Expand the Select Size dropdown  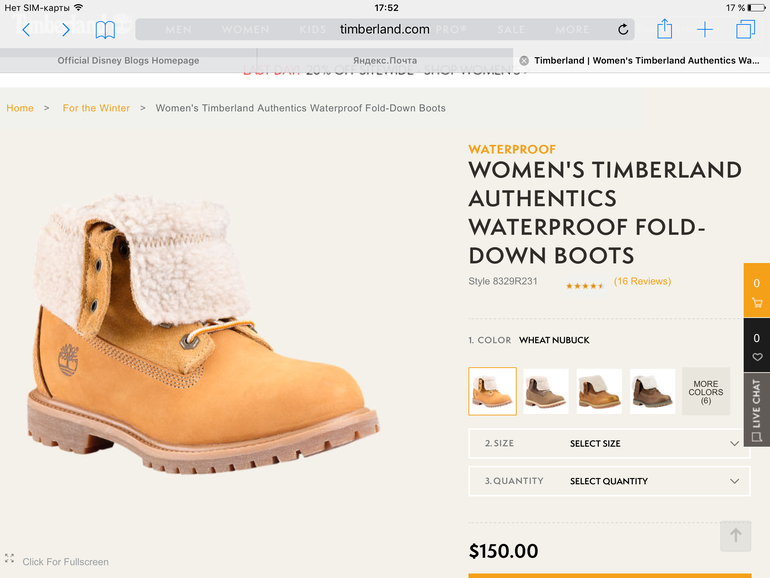[609, 443]
